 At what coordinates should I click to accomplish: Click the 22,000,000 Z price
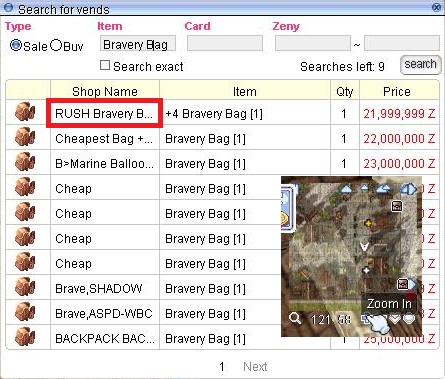pos(399,139)
